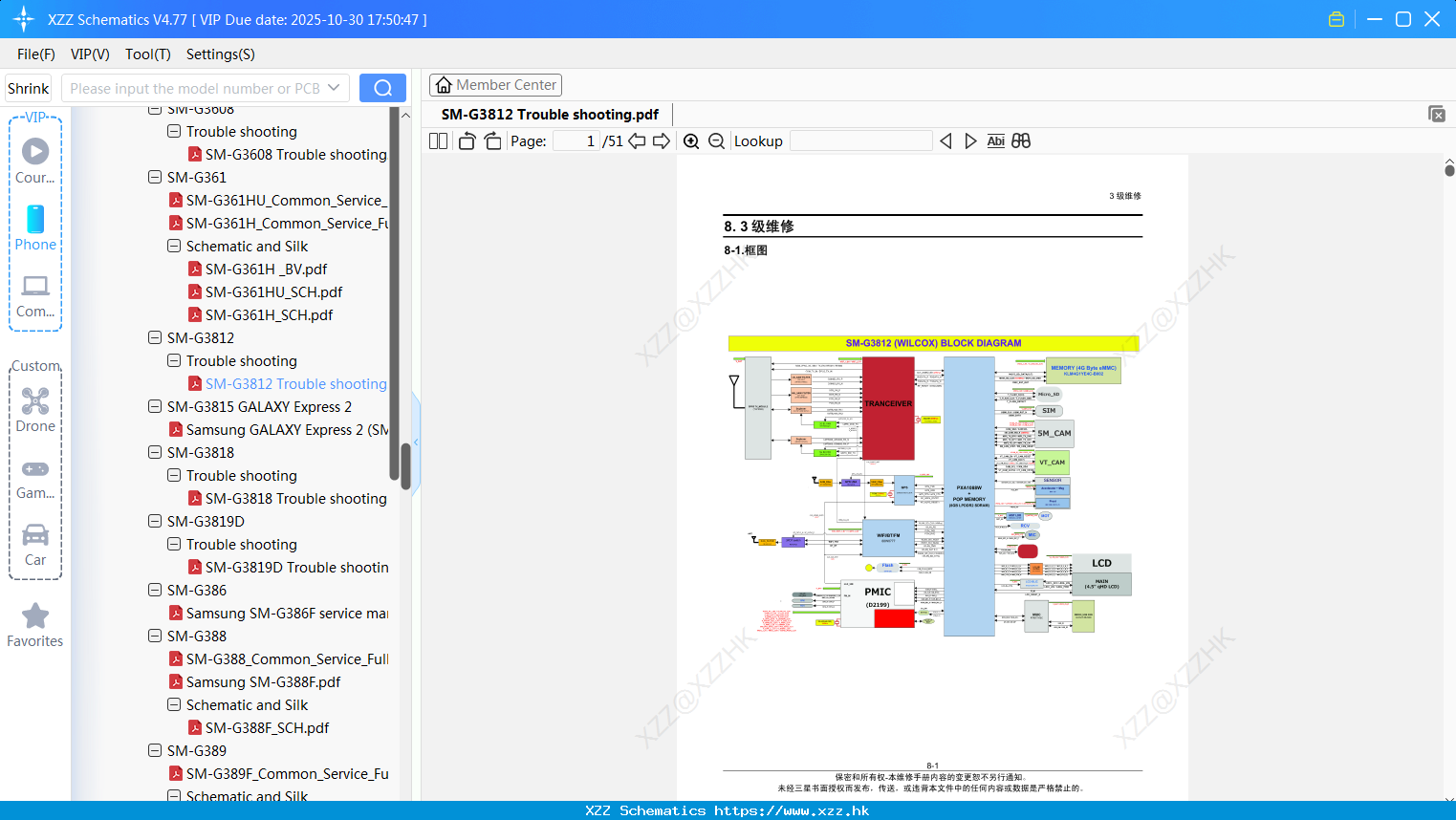The height and width of the screenshot is (820, 1456).
Task: Collapse the SM-G3818 tree node
Action: [x=155, y=452]
